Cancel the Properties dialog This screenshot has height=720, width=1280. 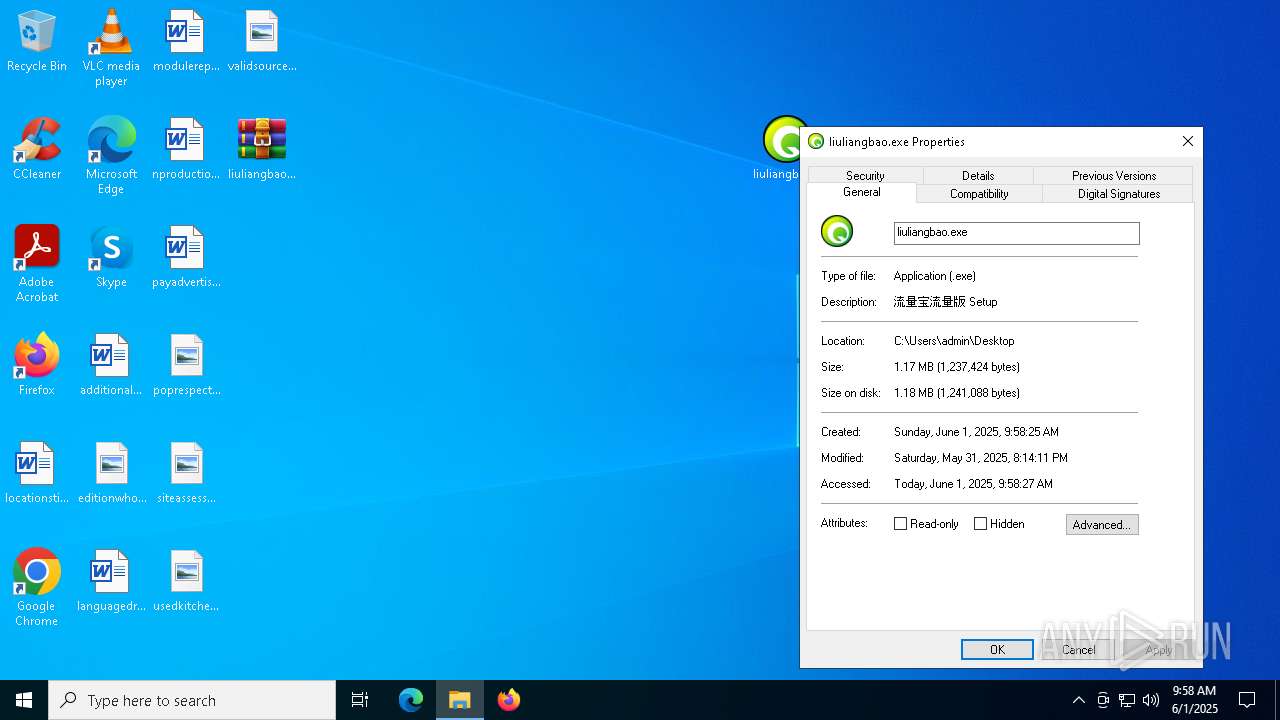[x=1078, y=650]
